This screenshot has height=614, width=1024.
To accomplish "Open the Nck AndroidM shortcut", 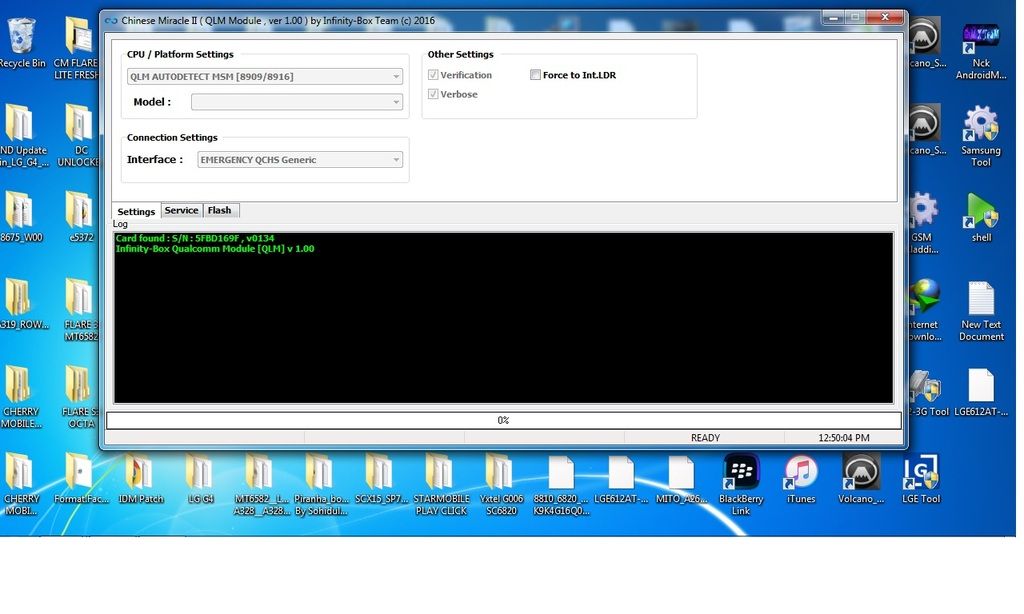I will click(981, 50).
